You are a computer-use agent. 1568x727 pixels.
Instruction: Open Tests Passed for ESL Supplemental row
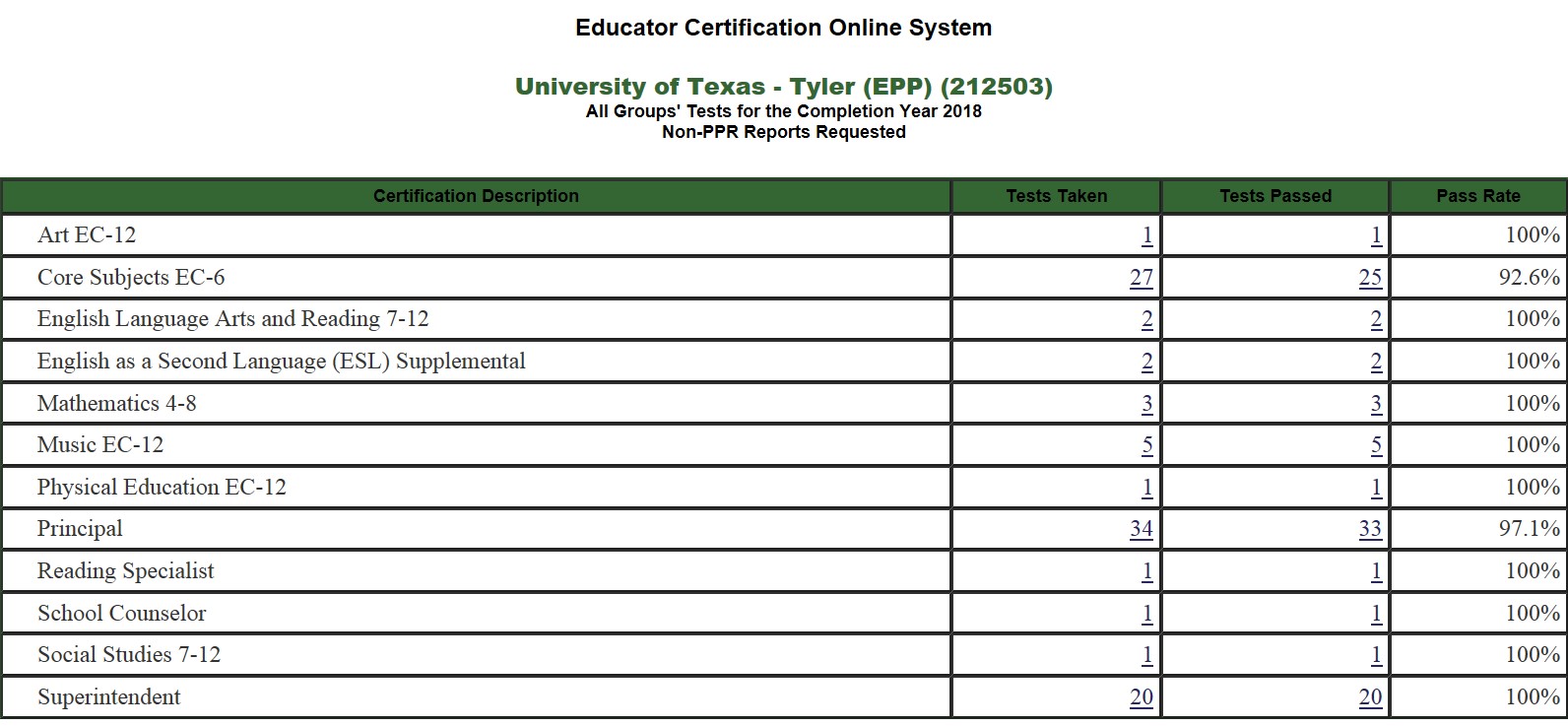(x=1376, y=362)
